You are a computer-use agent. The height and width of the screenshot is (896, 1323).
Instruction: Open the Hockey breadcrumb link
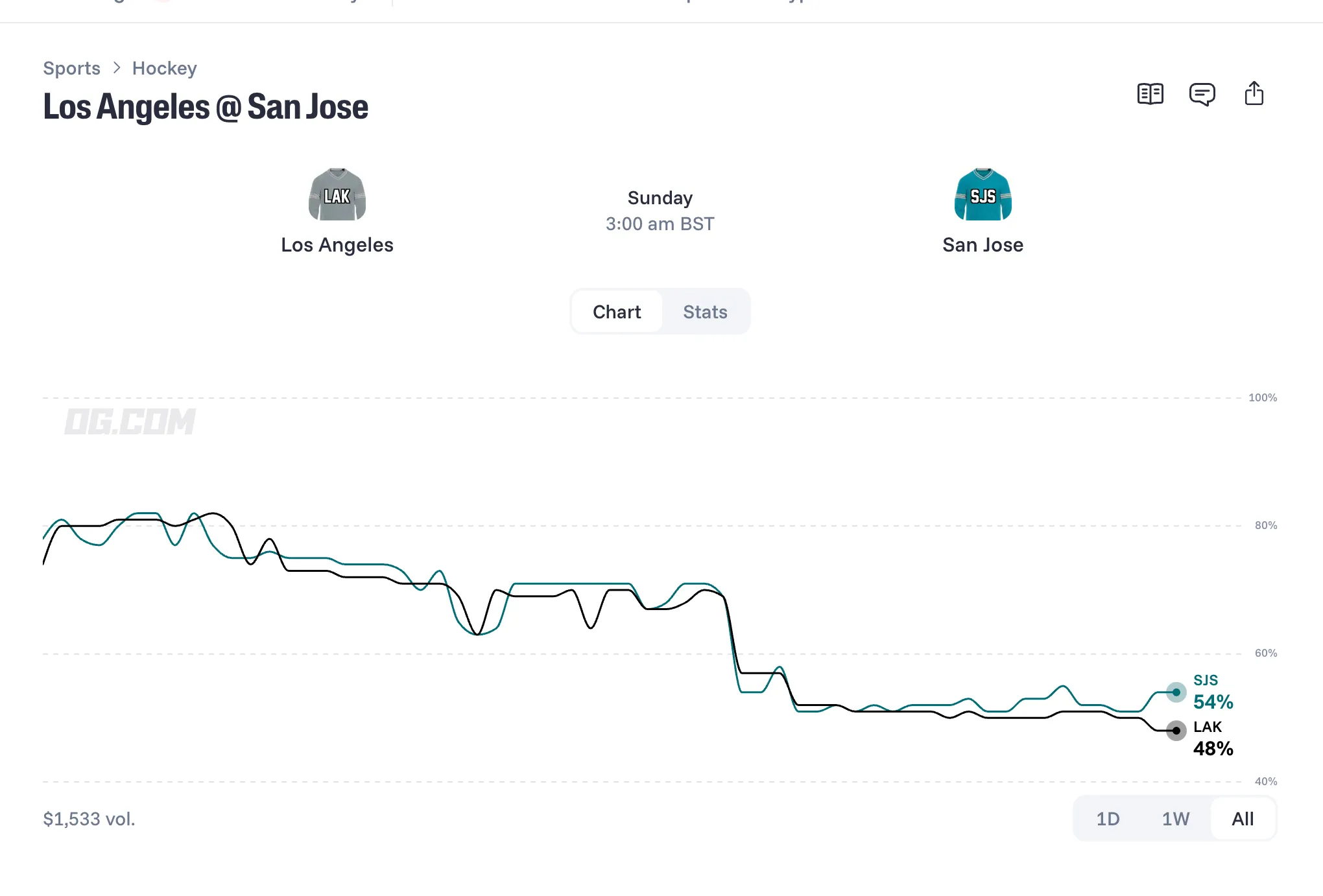tap(164, 68)
